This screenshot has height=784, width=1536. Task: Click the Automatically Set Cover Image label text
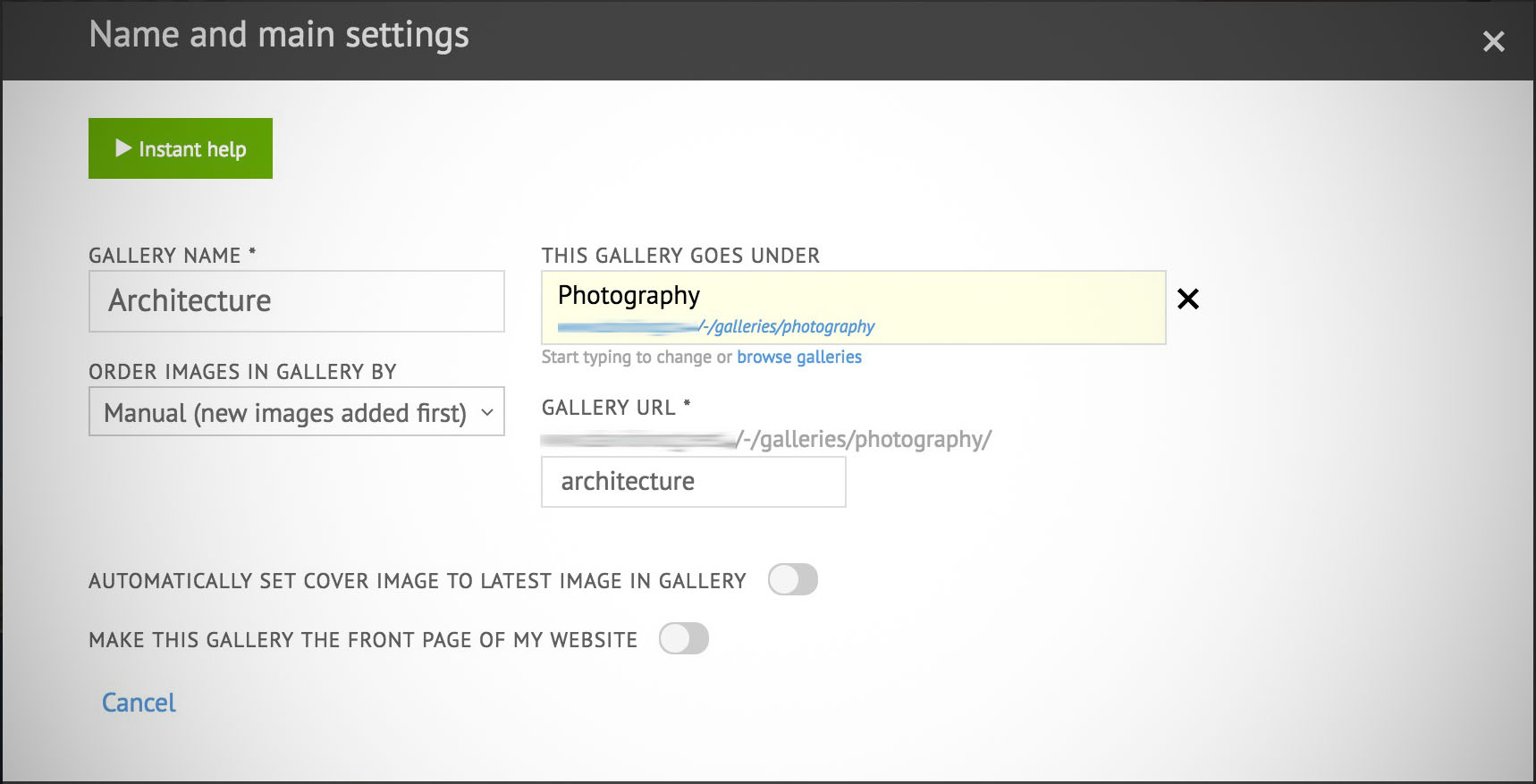pyautogui.click(x=417, y=581)
